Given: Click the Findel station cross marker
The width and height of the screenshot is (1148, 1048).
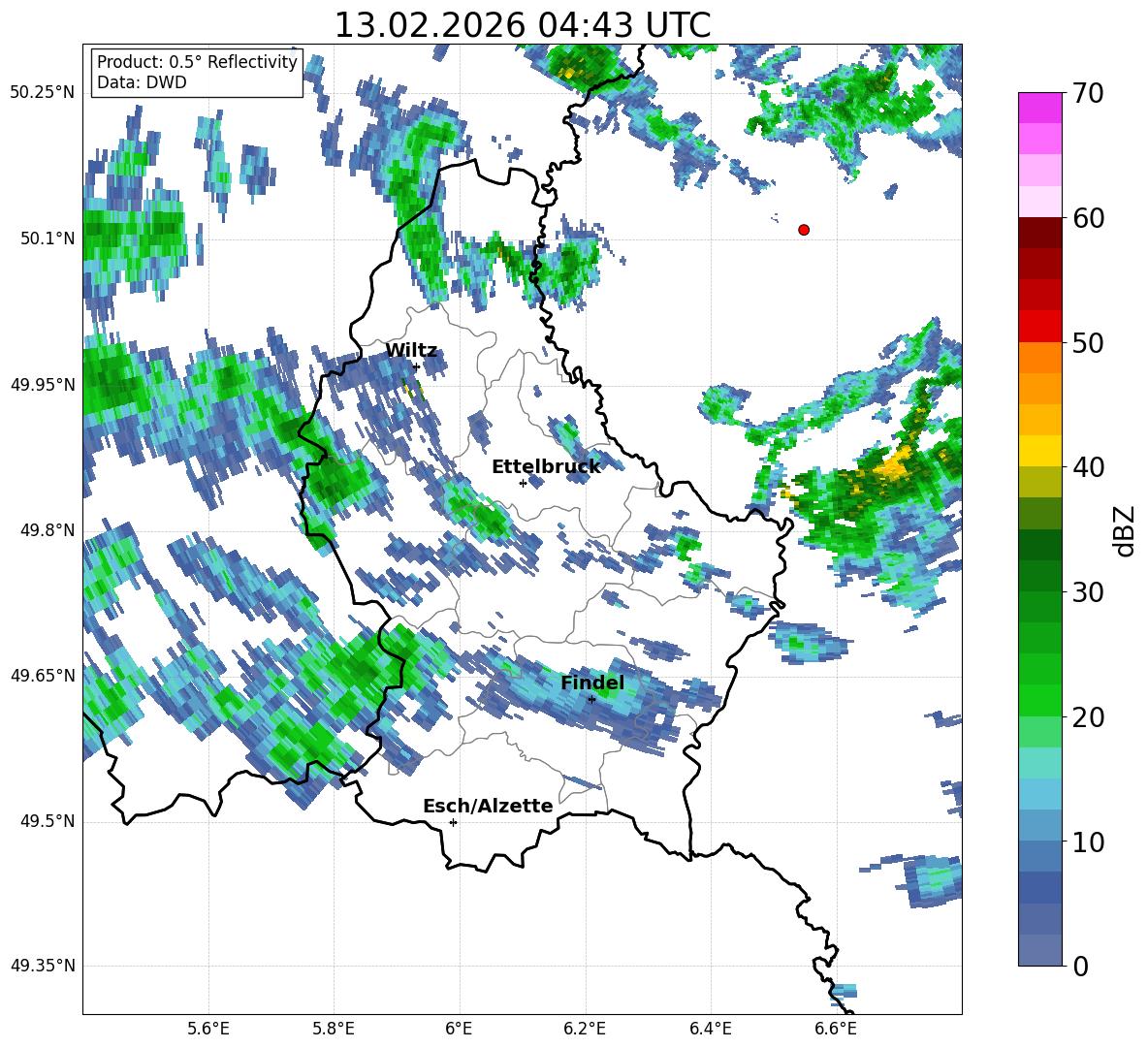Looking at the screenshot, I should coord(591,699).
